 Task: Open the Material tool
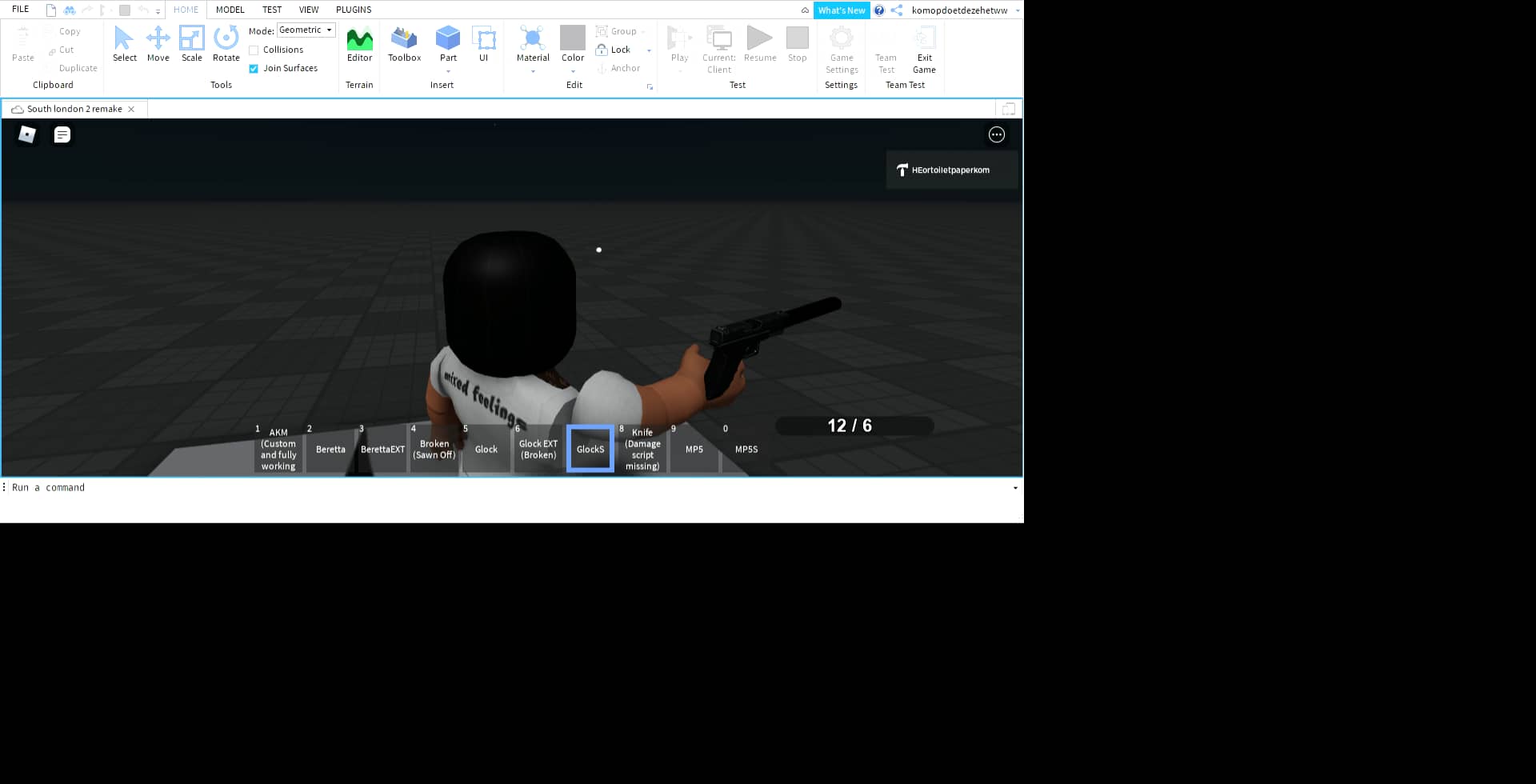pos(532,40)
